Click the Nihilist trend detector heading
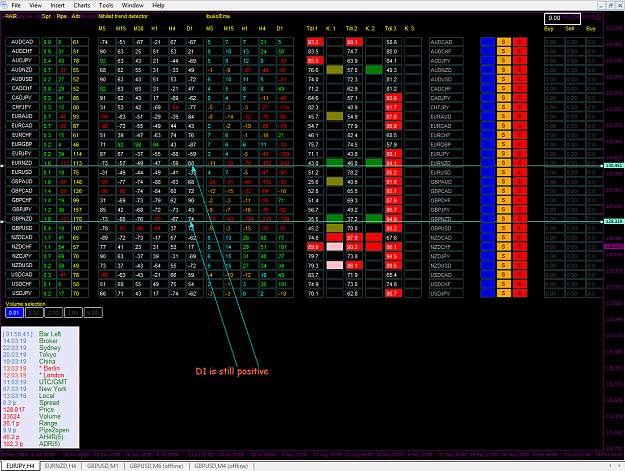 (123, 16)
